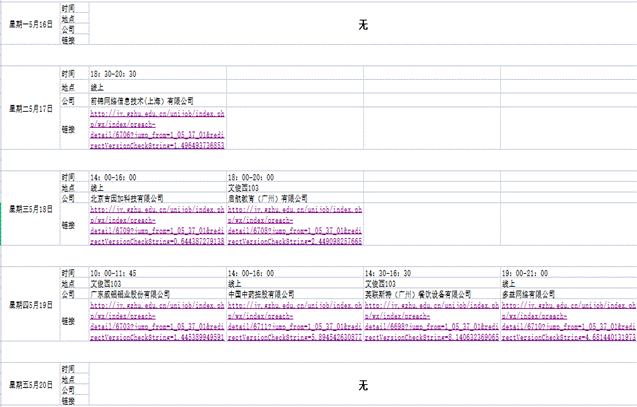Select the 星期四5月19日 date cell

click(30, 307)
